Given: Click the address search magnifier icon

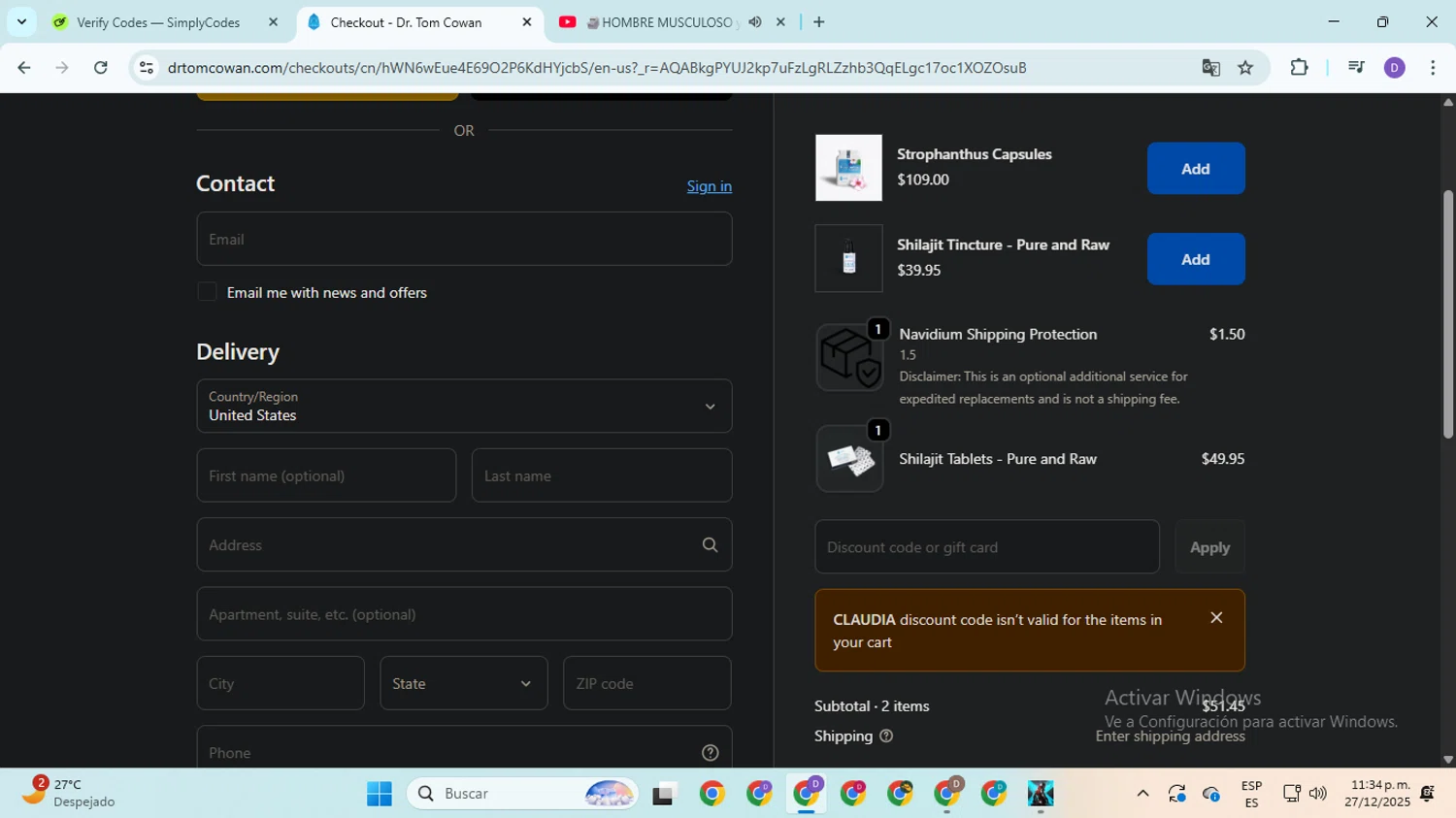Looking at the screenshot, I should tap(710, 545).
